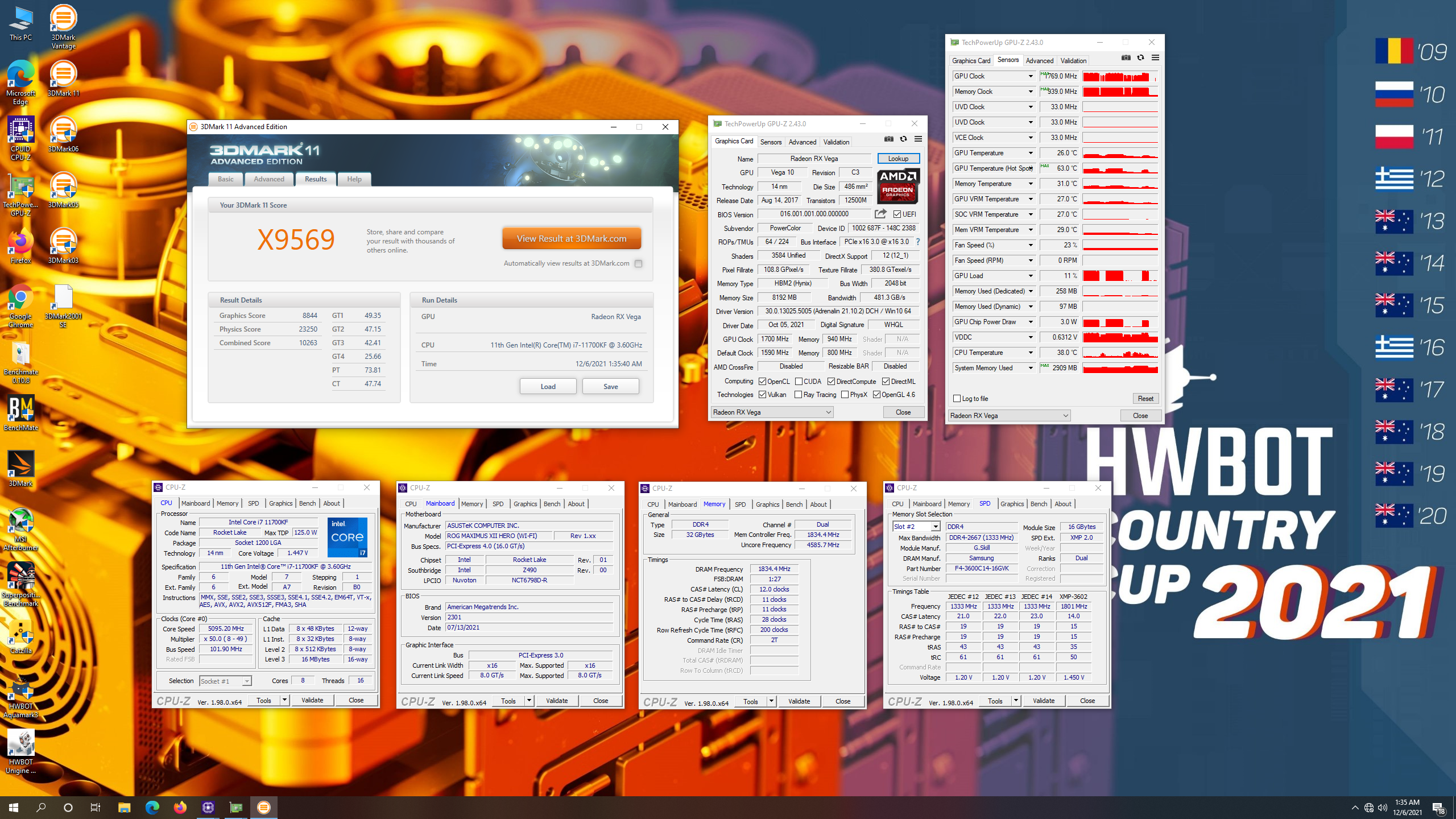Open 3DMark05 desktop shortcut

[x=63, y=189]
